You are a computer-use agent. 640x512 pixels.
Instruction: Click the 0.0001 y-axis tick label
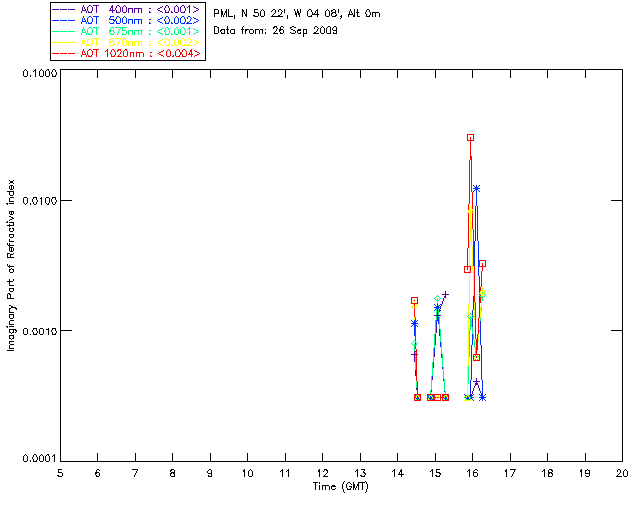pos(39,459)
